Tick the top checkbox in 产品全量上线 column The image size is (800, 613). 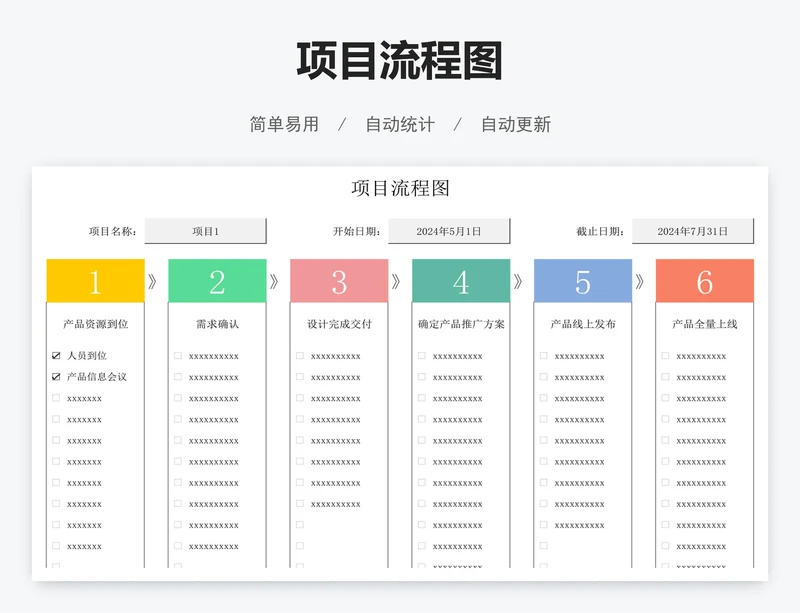(x=665, y=356)
